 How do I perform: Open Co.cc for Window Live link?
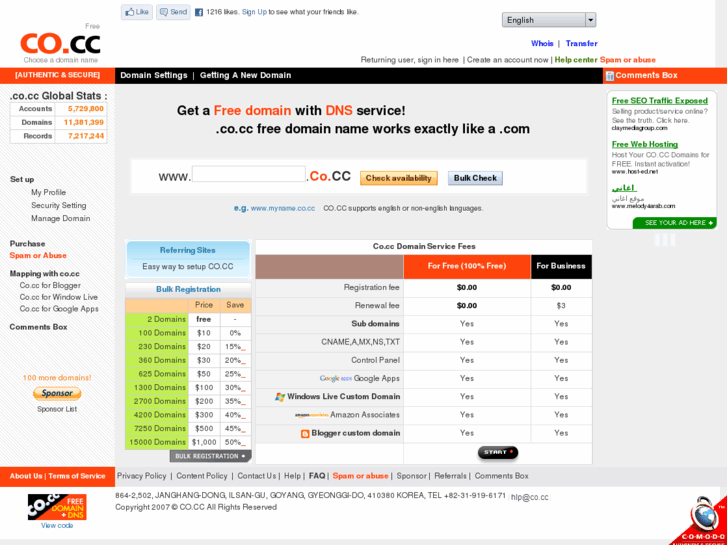tap(58, 297)
